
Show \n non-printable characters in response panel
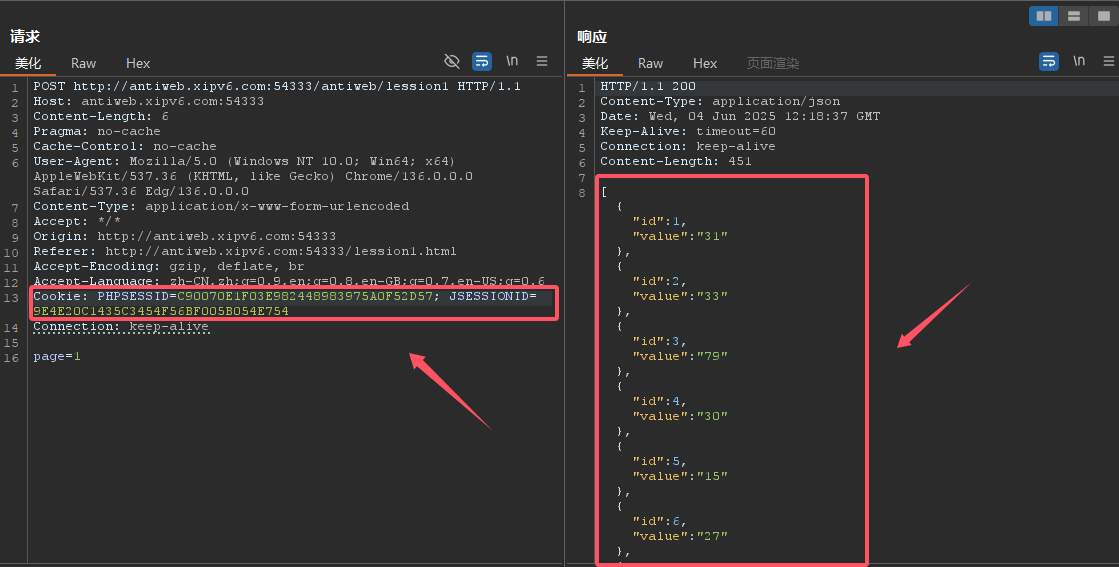(1079, 61)
